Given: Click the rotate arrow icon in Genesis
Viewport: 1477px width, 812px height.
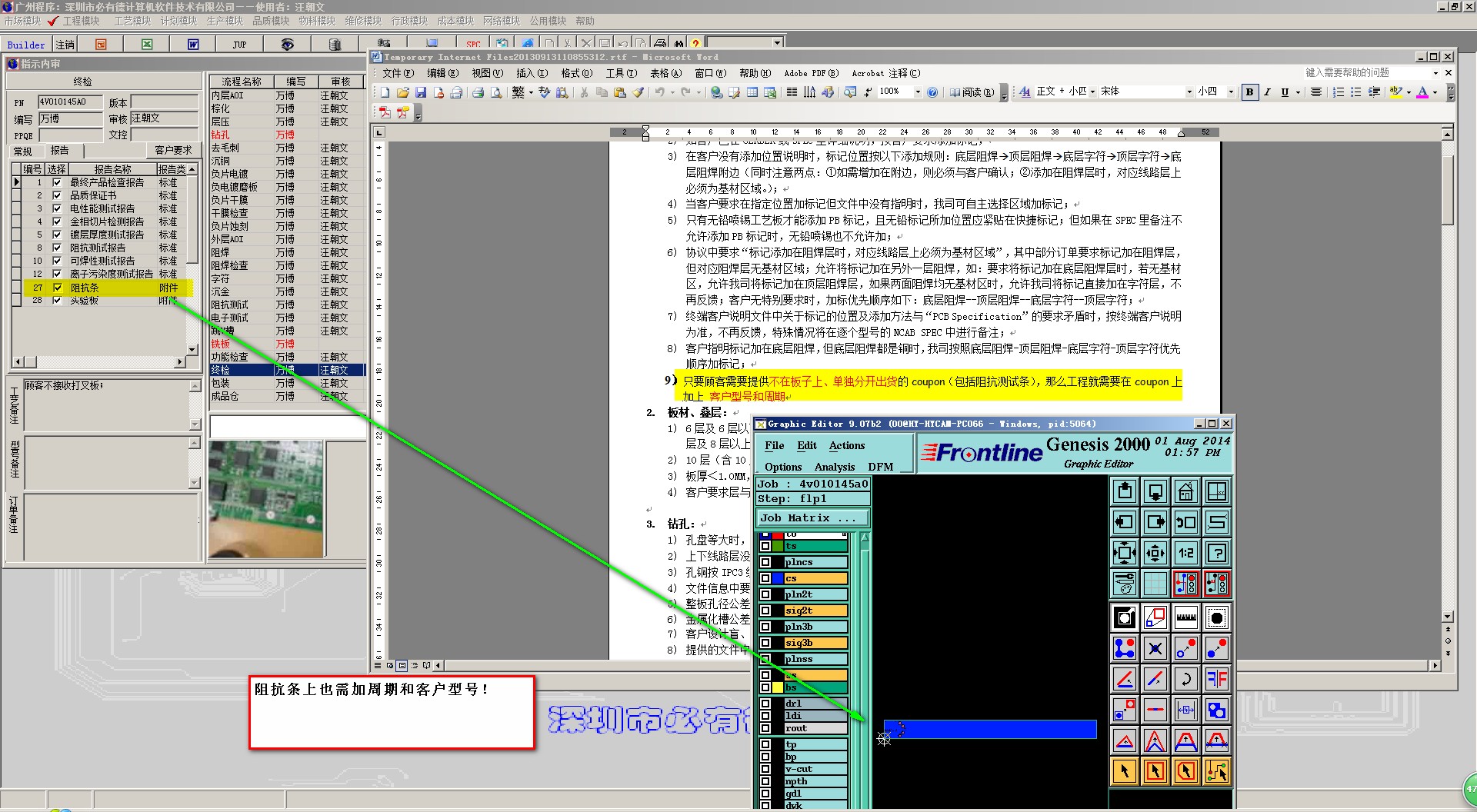Looking at the screenshot, I should click(x=1186, y=679).
